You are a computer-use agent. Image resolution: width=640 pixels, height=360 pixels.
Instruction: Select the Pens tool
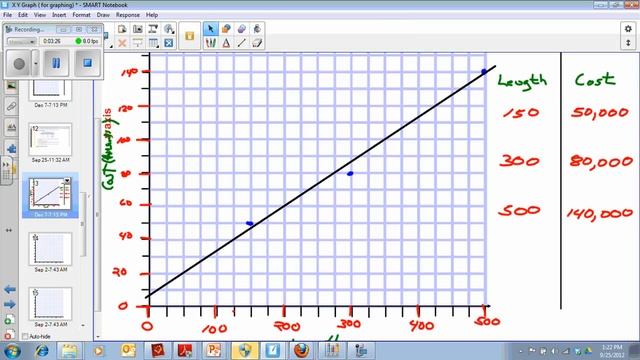211,42
